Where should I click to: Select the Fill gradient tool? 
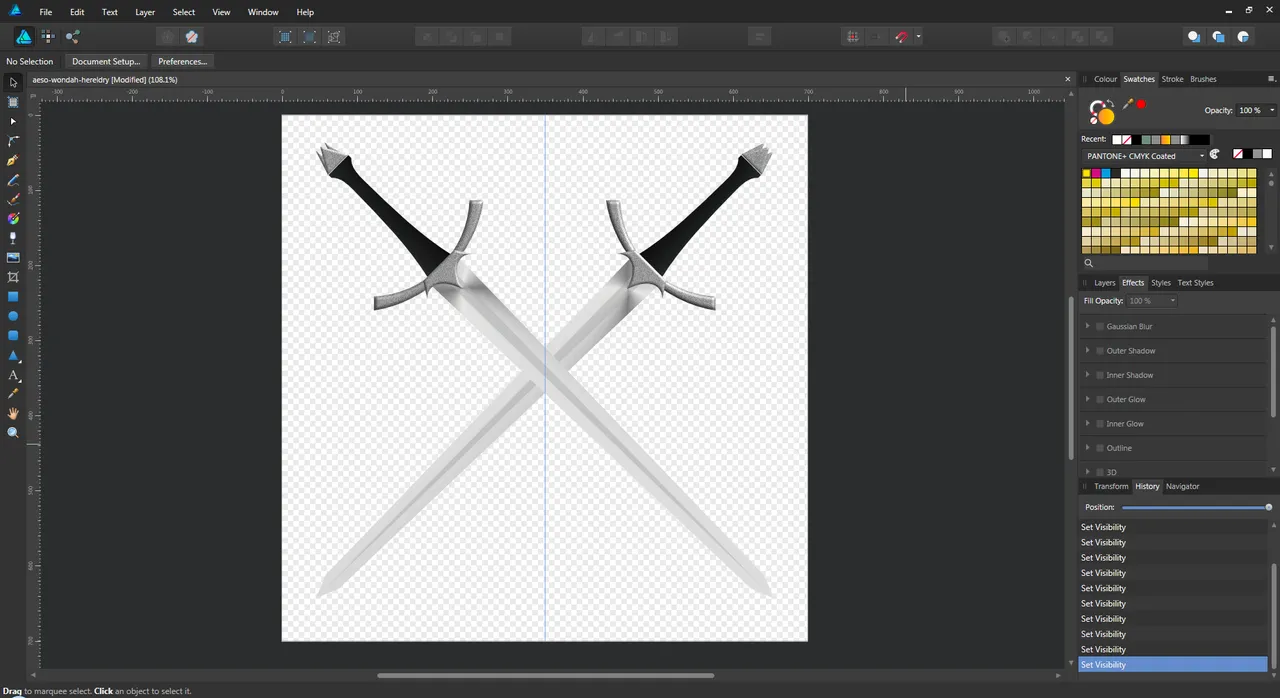13,218
